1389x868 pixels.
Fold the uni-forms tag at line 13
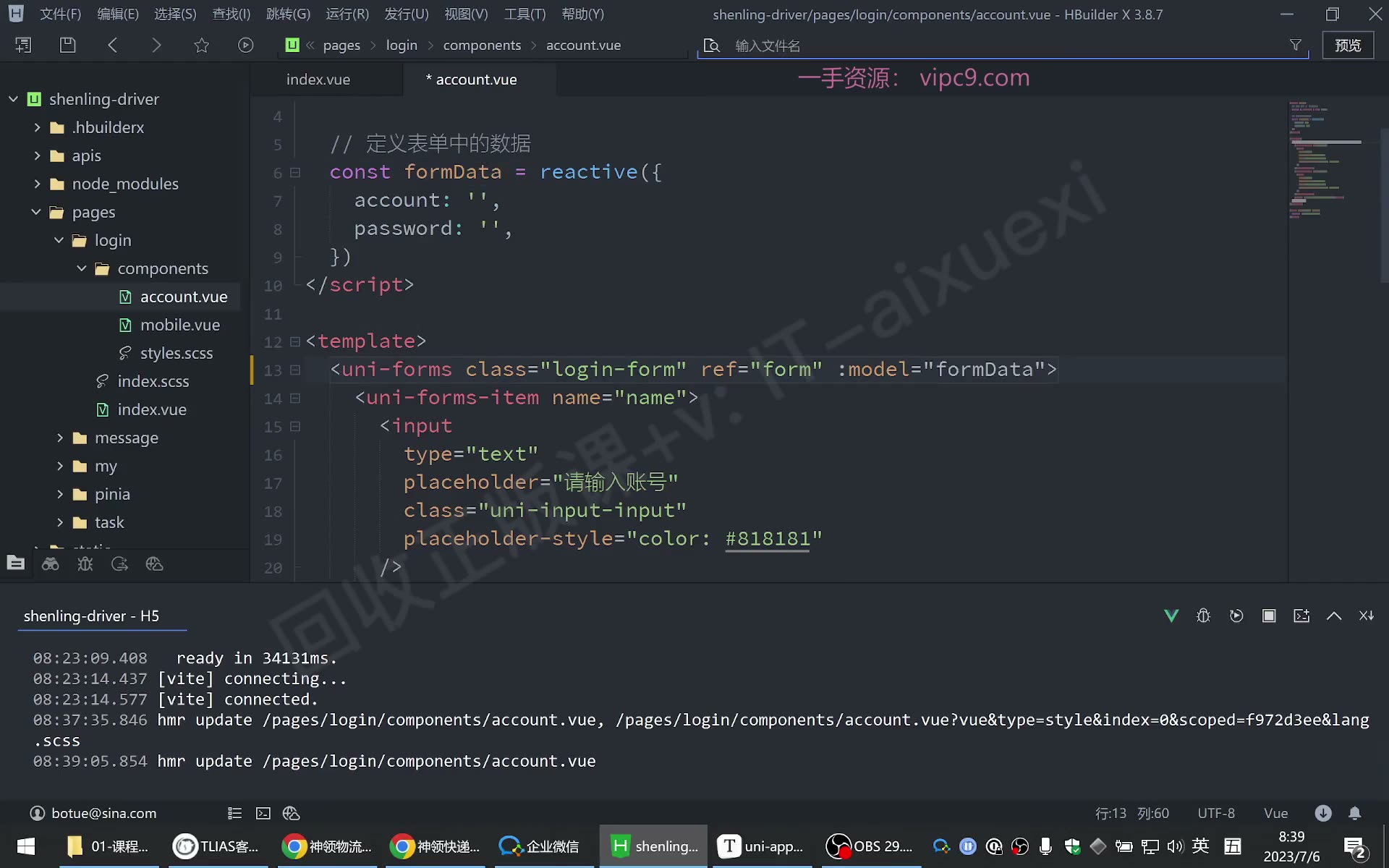click(x=295, y=370)
